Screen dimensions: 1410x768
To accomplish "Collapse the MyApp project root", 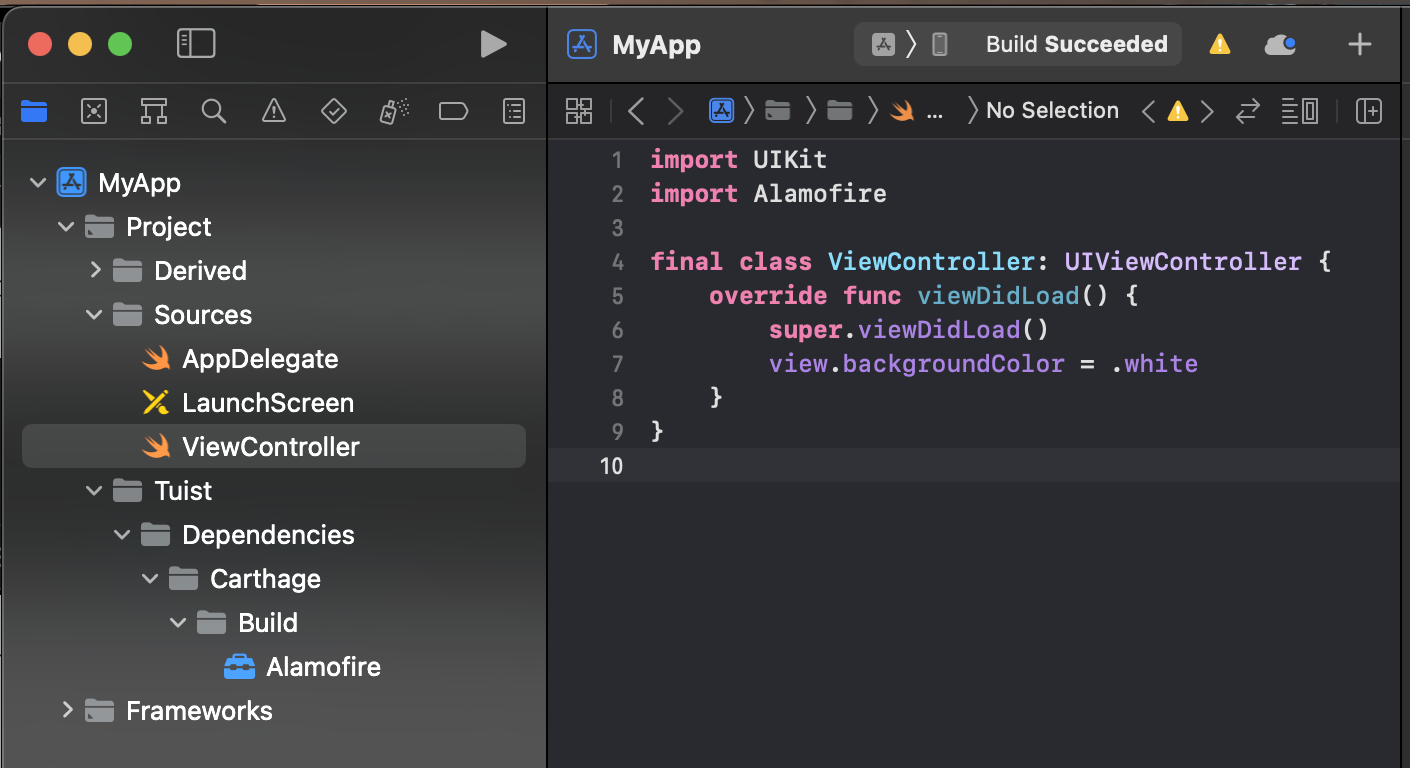I will pyautogui.click(x=38, y=183).
